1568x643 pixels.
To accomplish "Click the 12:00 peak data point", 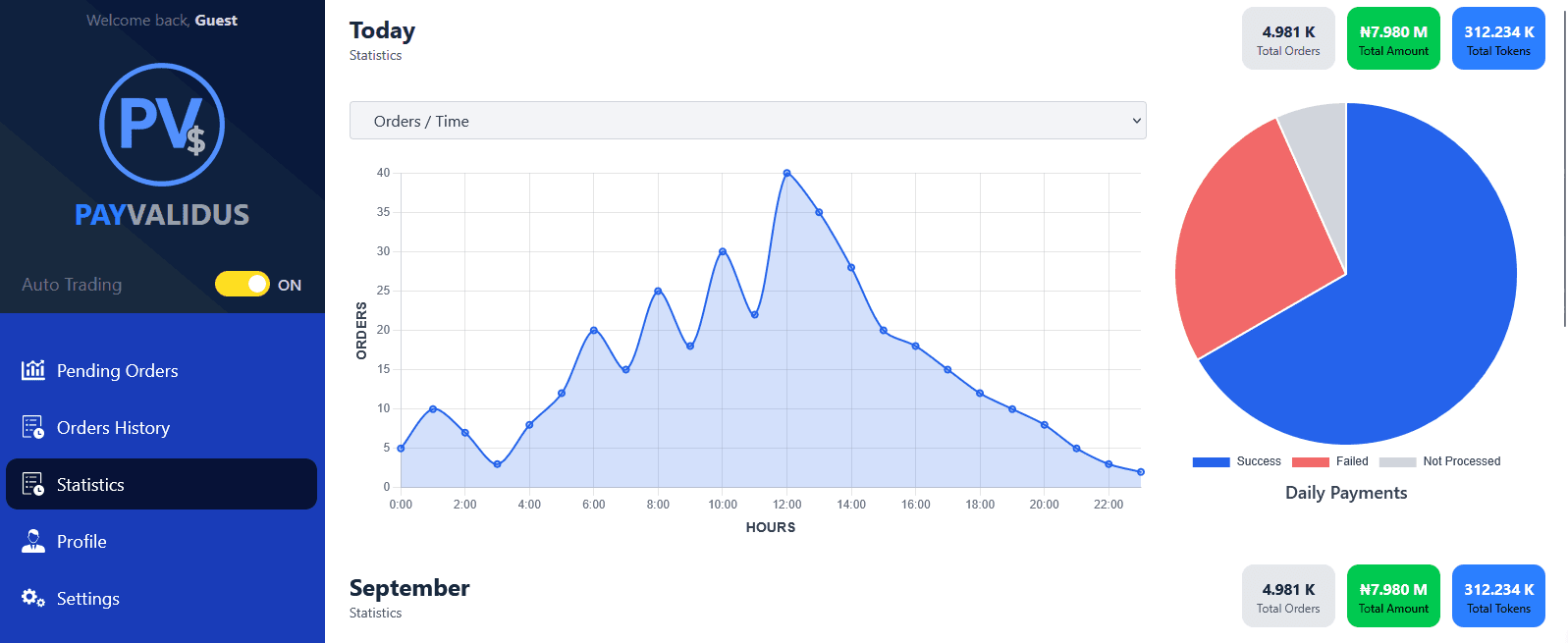I will pyautogui.click(x=786, y=173).
